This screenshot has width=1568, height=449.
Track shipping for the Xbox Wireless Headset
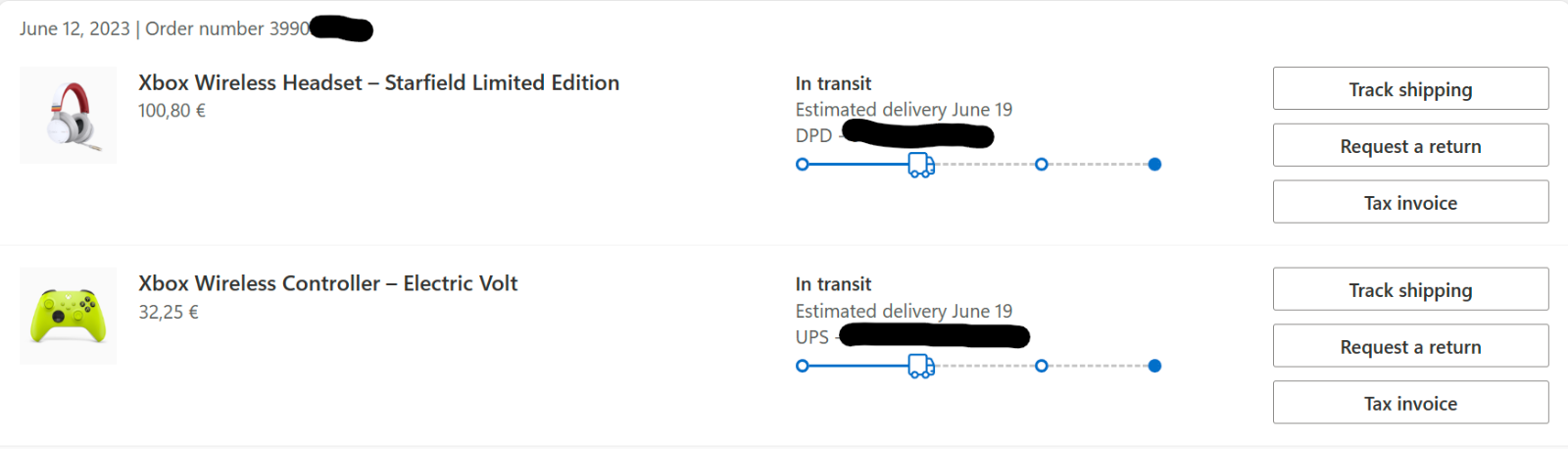coord(1410,88)
